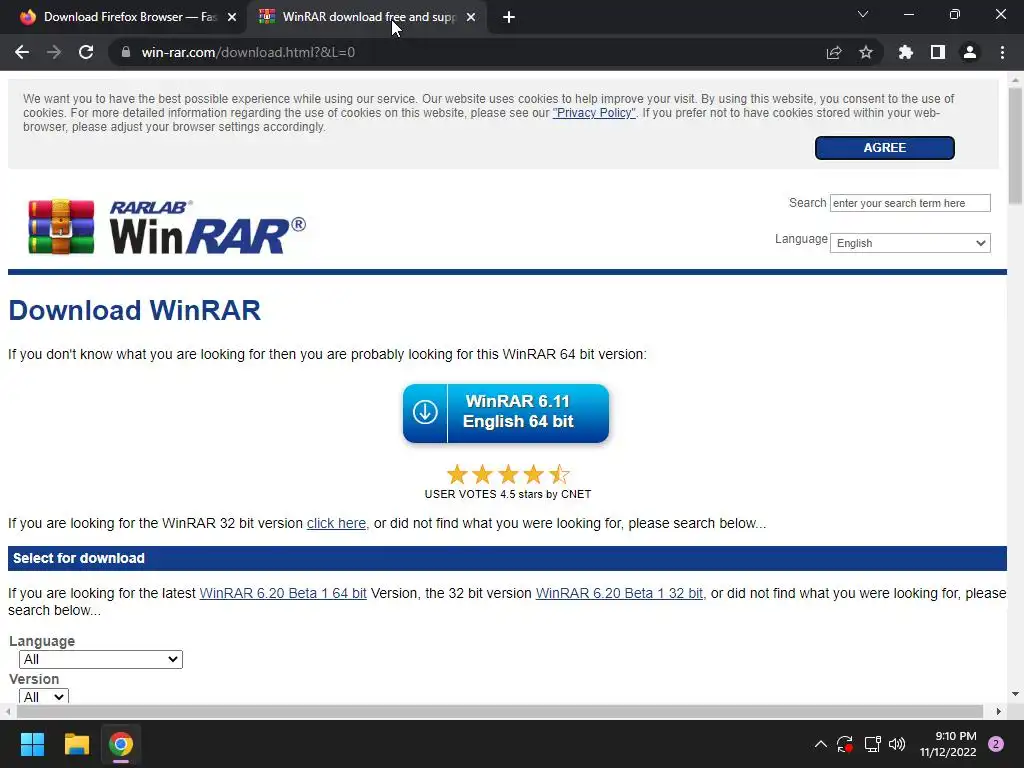Open the Chrome profile avatar

[x=970, y=52]
